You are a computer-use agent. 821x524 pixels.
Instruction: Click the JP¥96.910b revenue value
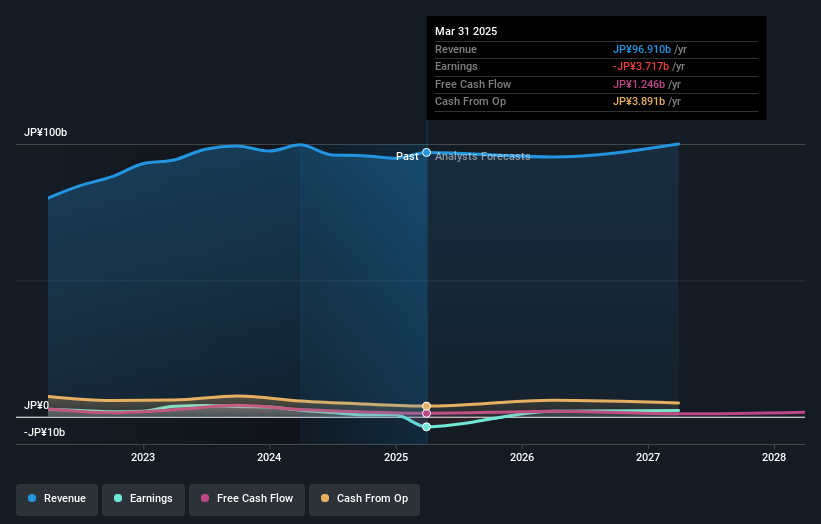pos(642,49)
